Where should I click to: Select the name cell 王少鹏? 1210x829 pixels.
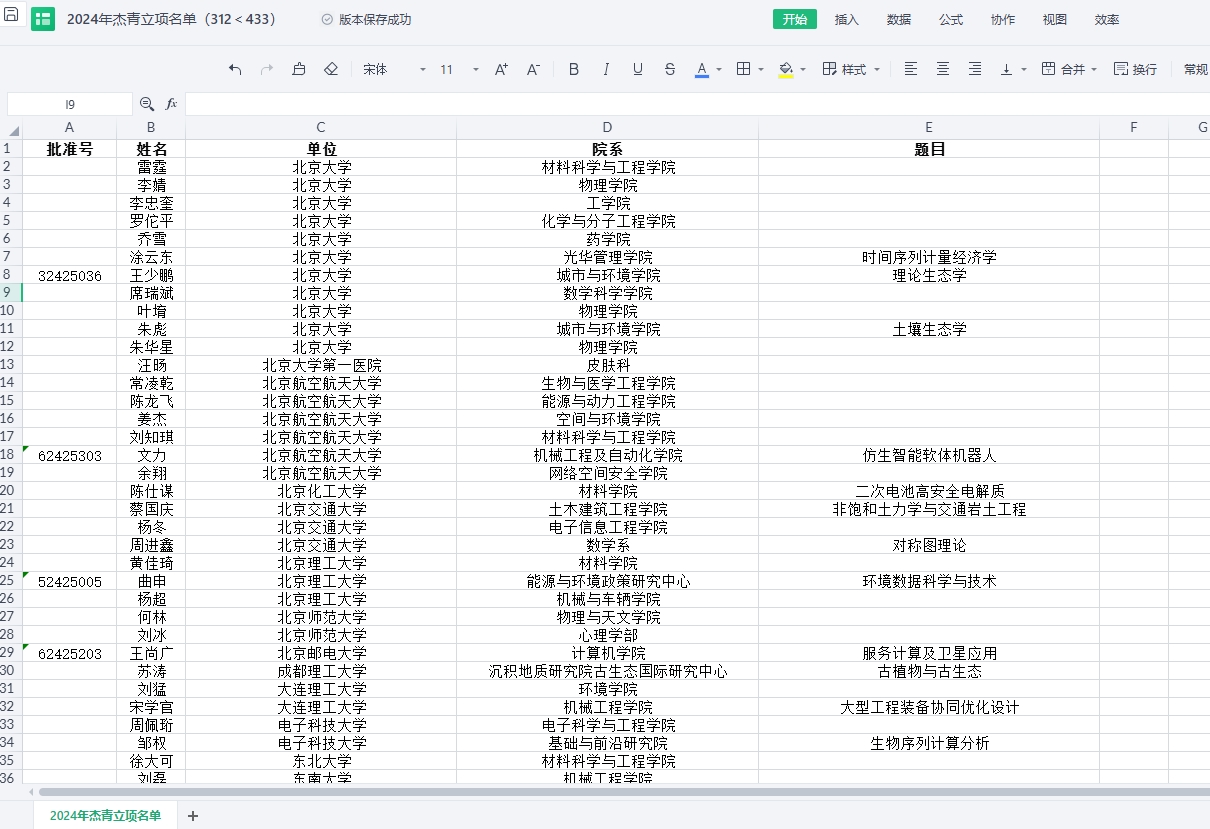coord(151,276)
